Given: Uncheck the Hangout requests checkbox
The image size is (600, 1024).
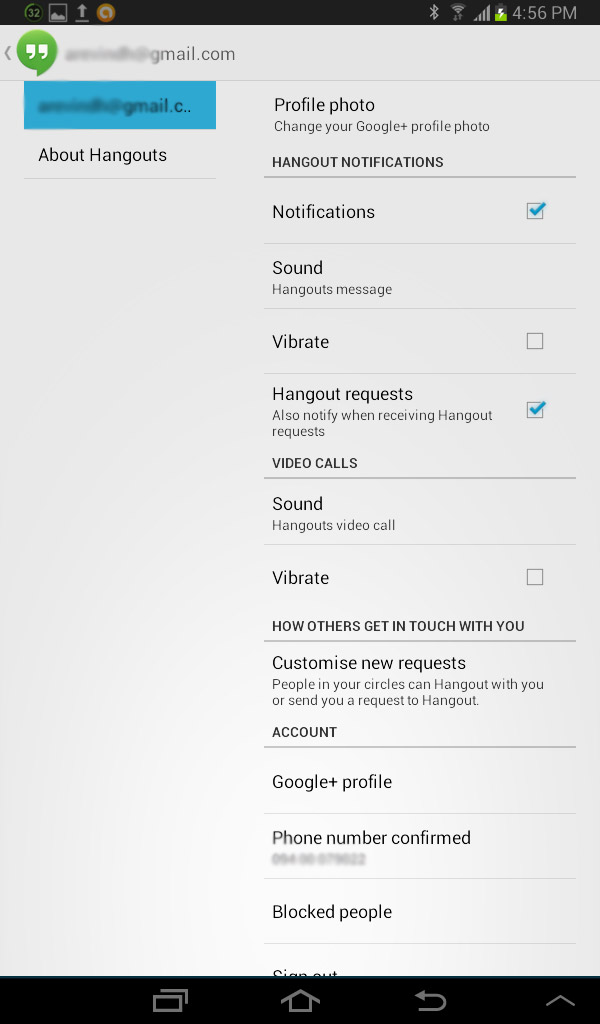Looking at the screenshot, I should click(535, 409).
